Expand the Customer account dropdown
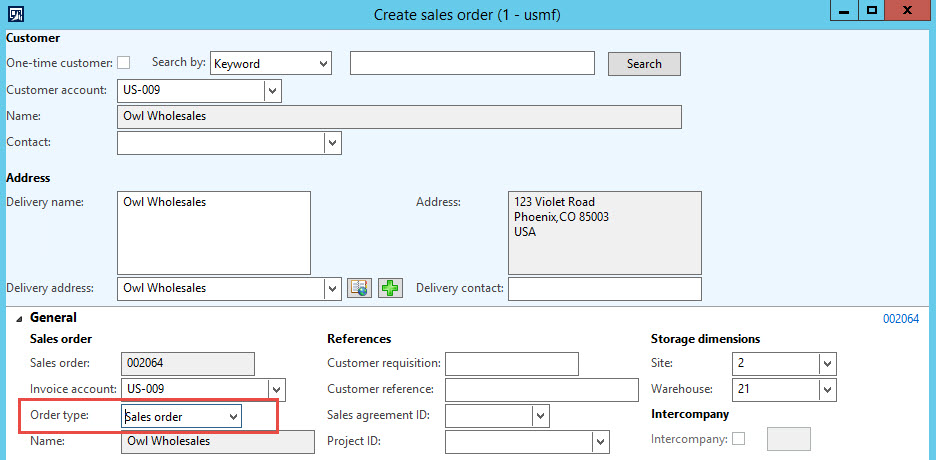The height and width of the screenshot is (460, 936). (x=272, y=91)
